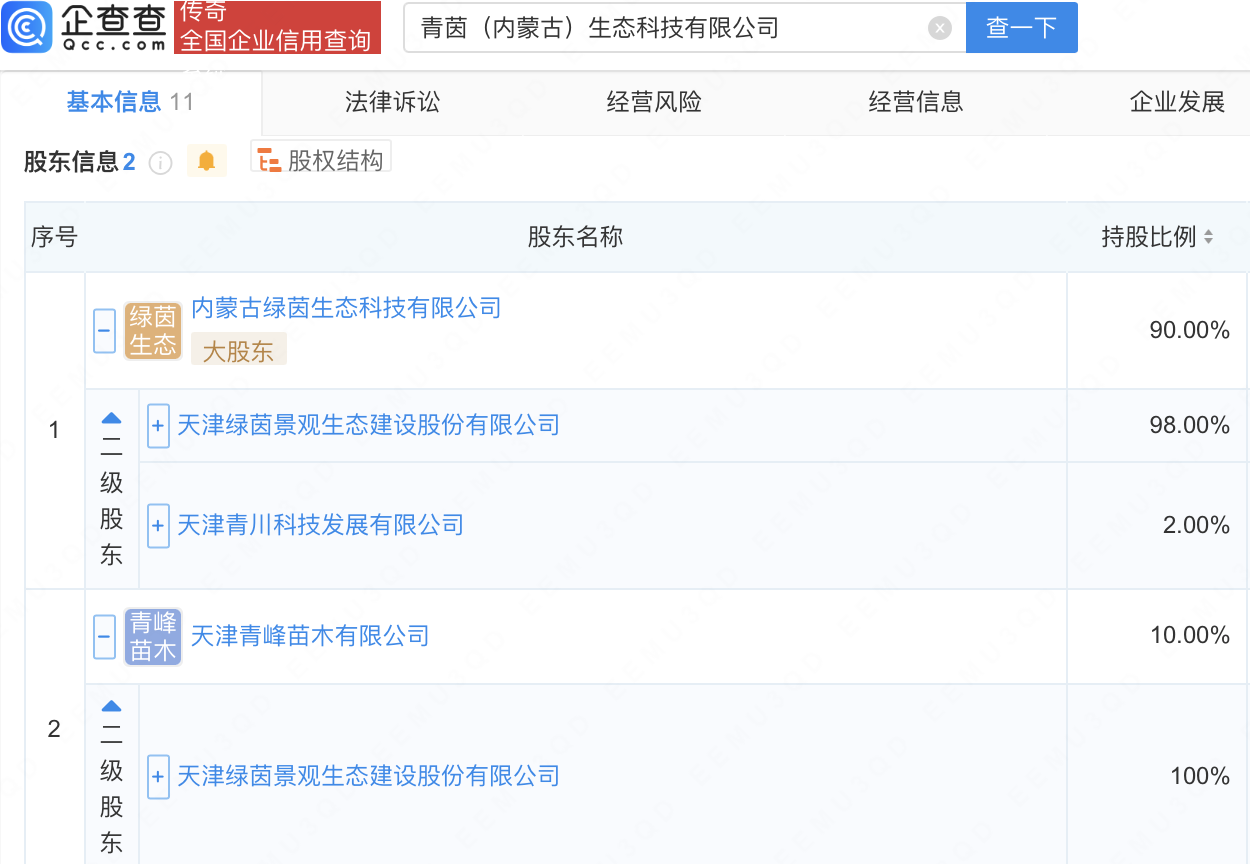Open 天津绿茵景观生态建设股份有限公司 link with 100%
Screen dimensions: 1250x864
click(368, 776)
